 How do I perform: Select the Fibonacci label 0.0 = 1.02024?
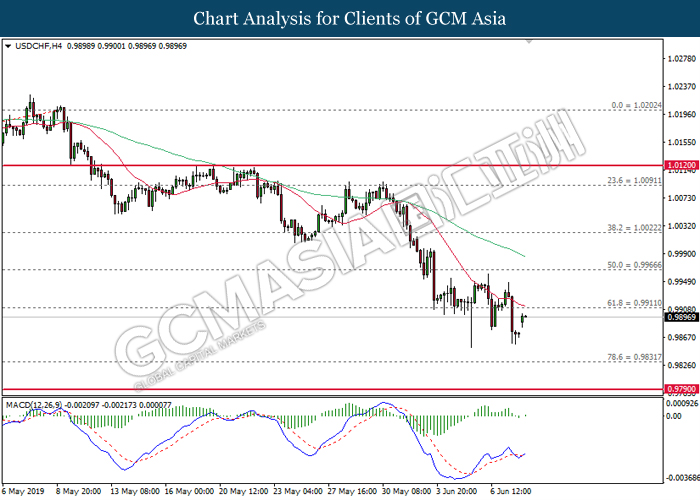(636, 105)
